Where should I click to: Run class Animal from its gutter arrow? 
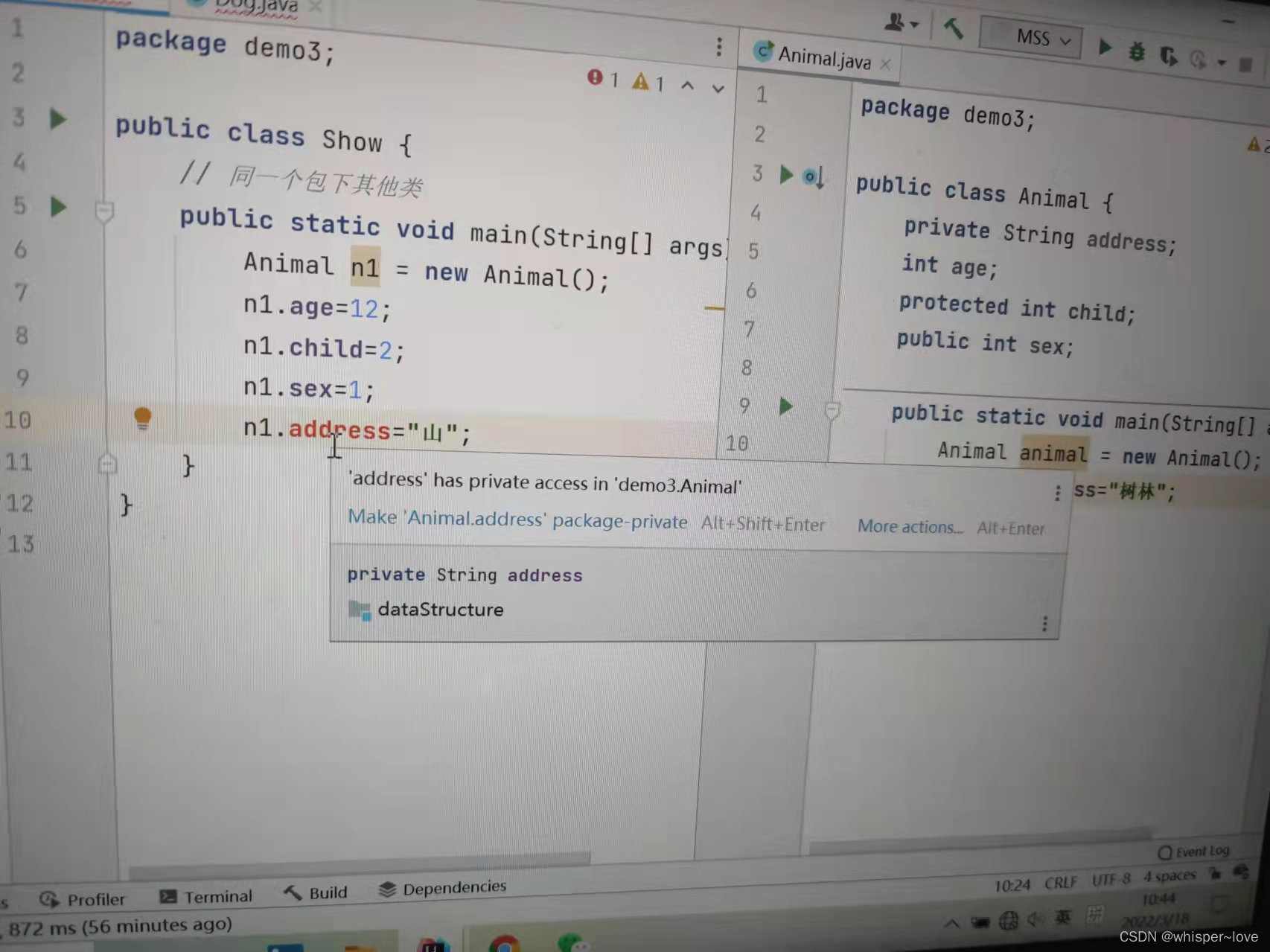pos(786,175)
